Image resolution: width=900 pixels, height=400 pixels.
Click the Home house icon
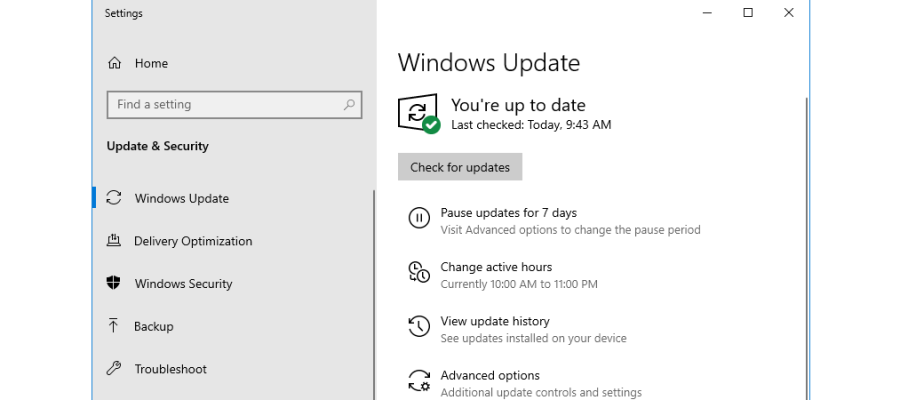[114, 63]
